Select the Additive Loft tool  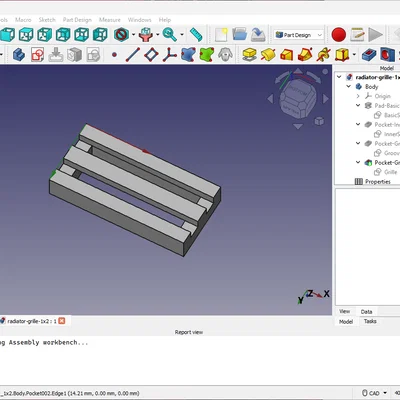coord(287,54)
